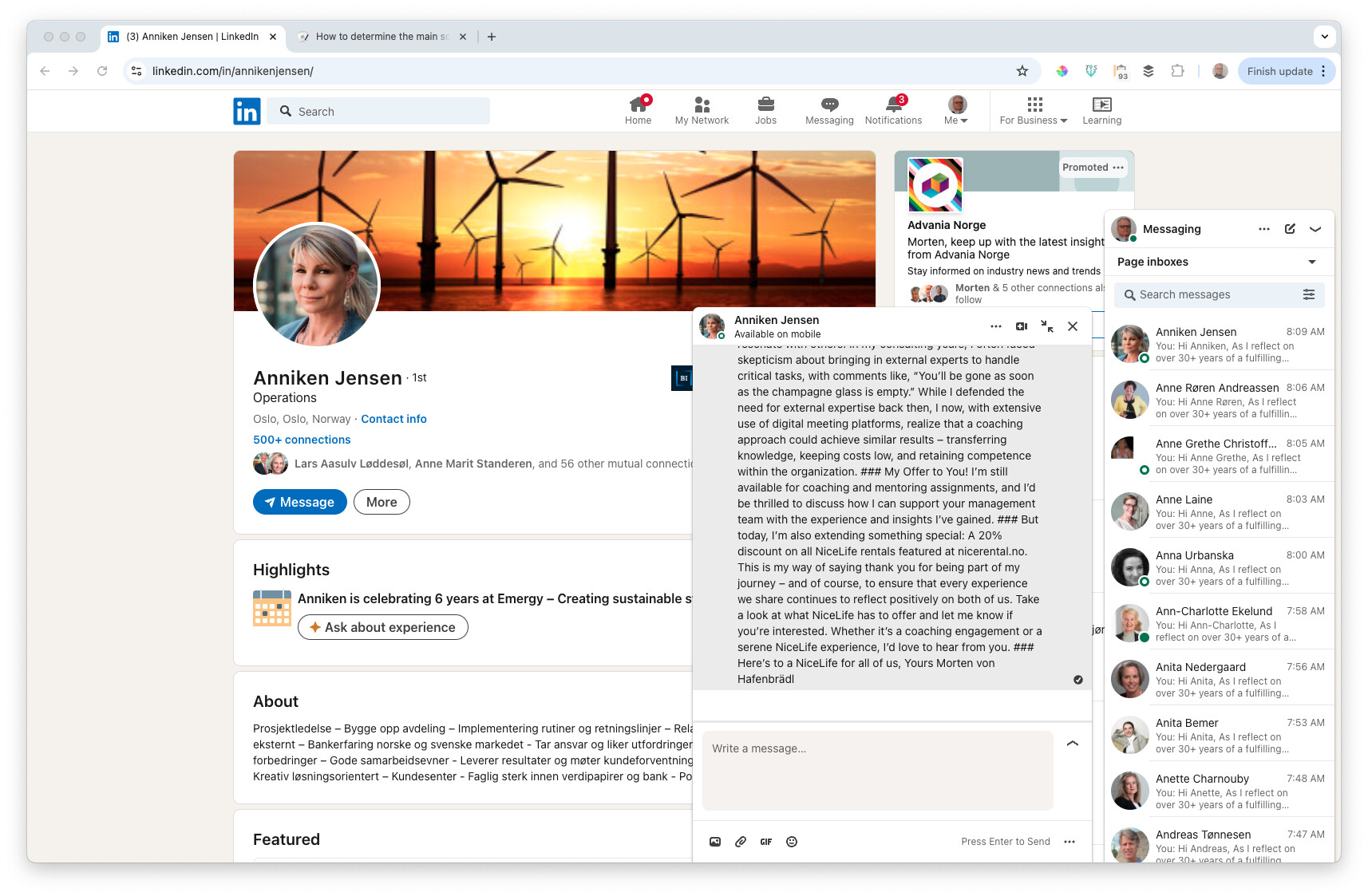Open the Jobs page
The image size is (1368, 896).
pos(765,111)
